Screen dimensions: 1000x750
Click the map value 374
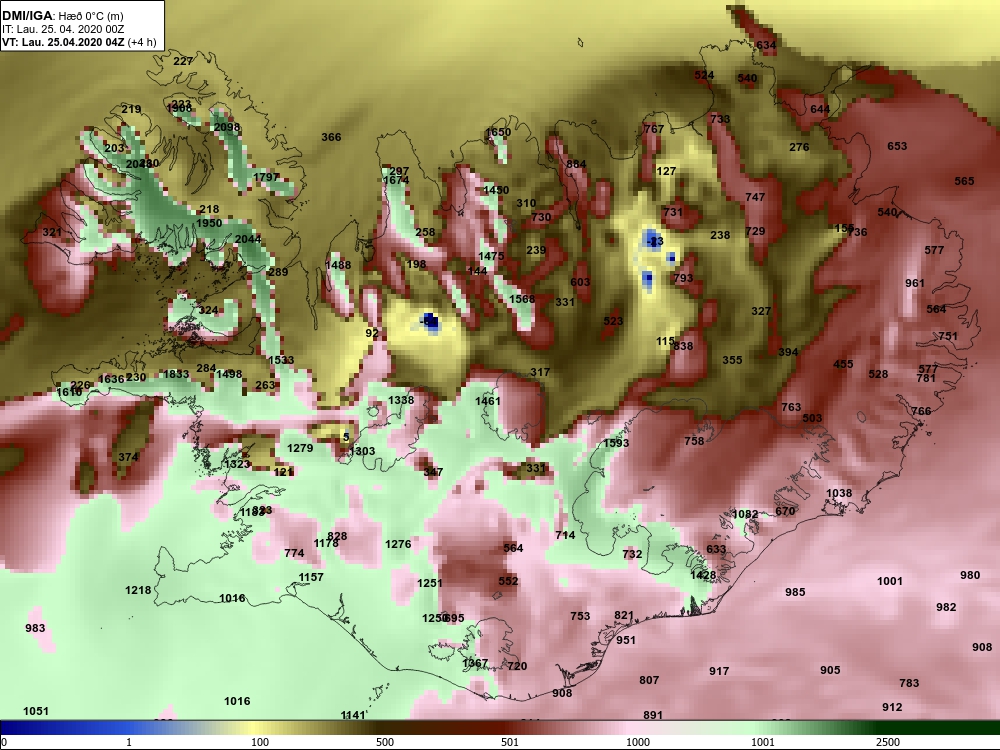[x=128, y=457]
